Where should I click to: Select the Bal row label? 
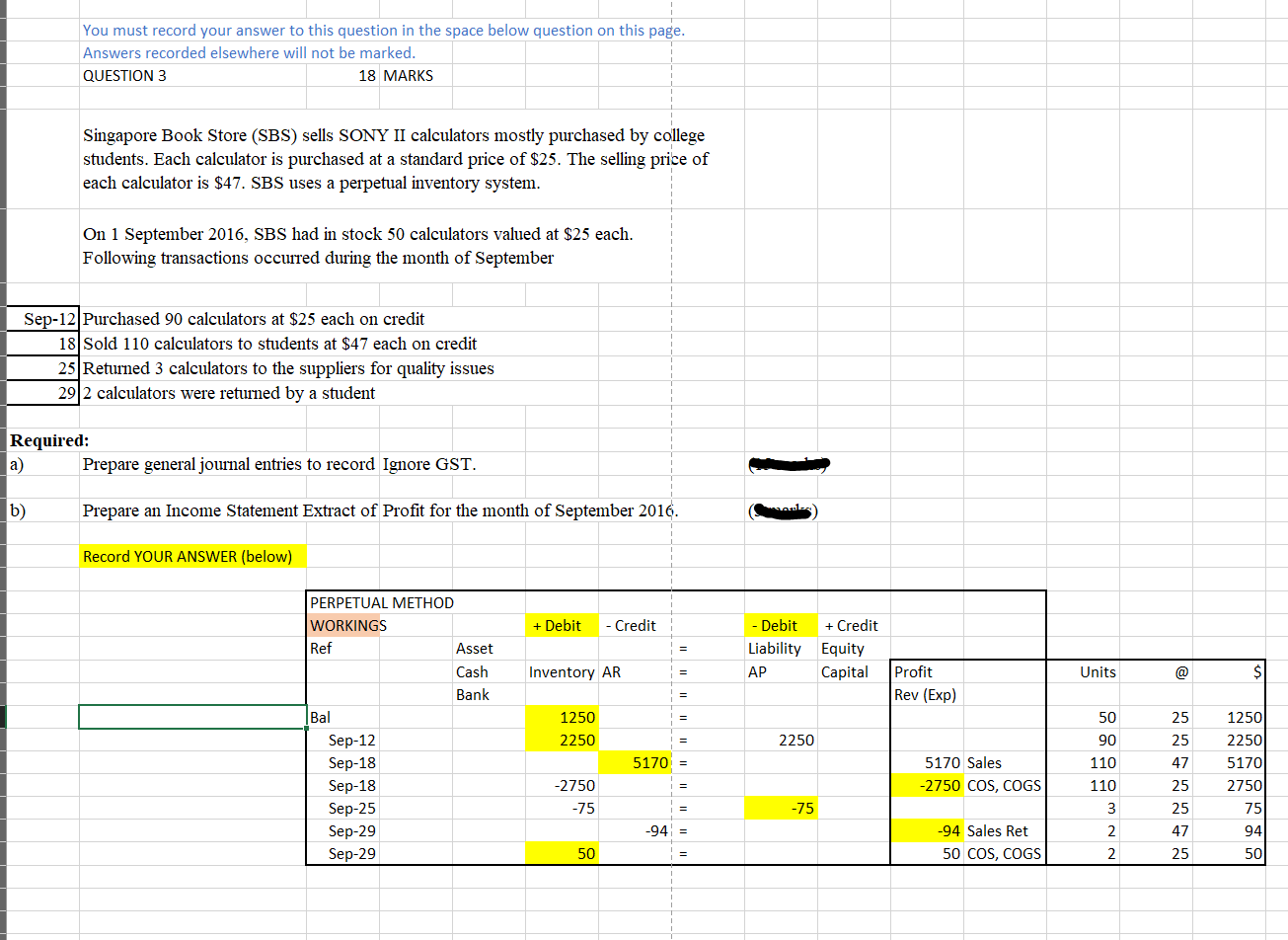321,718
